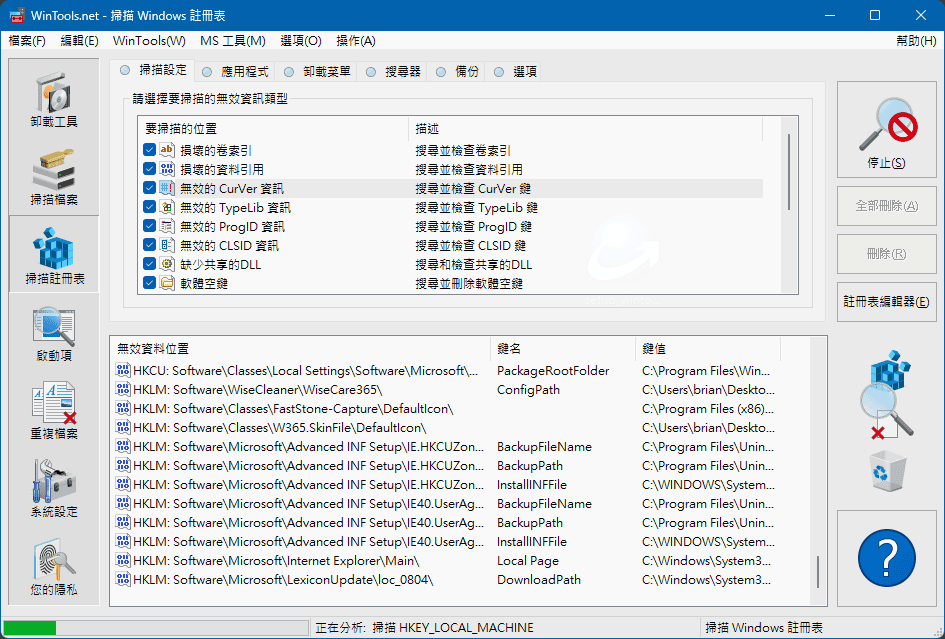
Task: Open the 您的隱私 privacy tool icon
Action: tap(54, 567)
